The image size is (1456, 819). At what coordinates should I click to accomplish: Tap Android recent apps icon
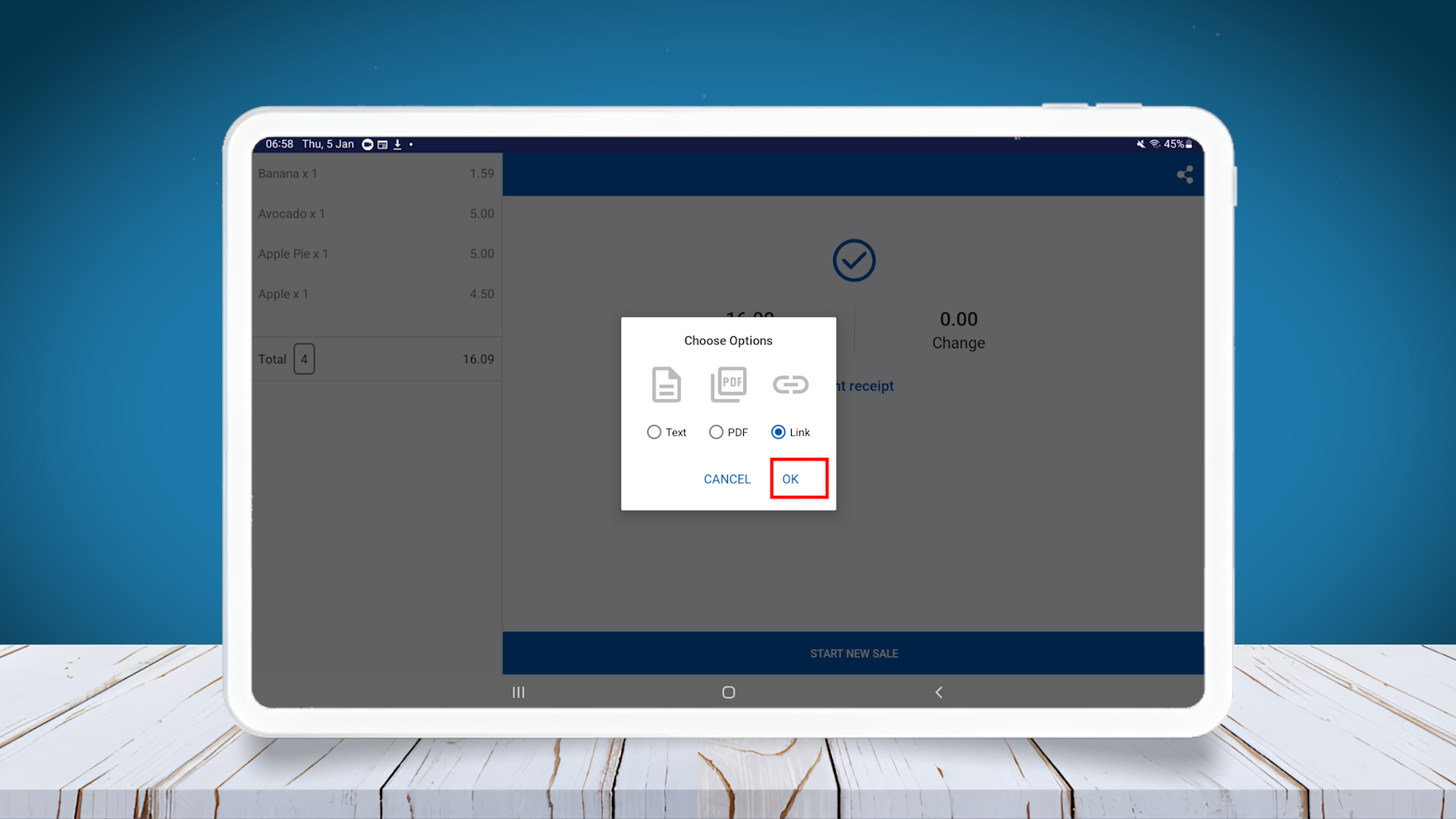coord(519,692)
